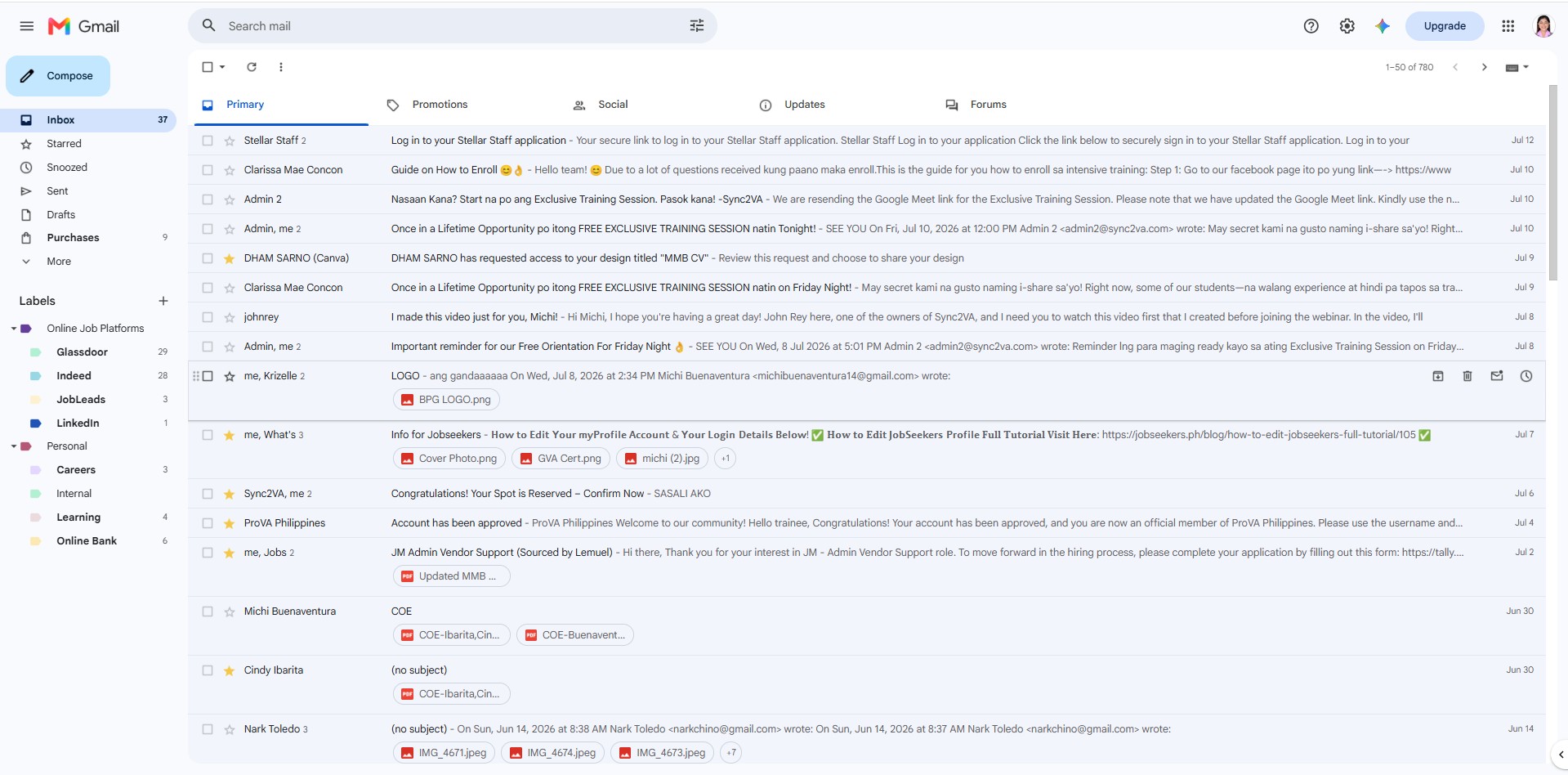Refresh the inbox
This screenshot has width=1568, height=775.
tap(252, 67)
